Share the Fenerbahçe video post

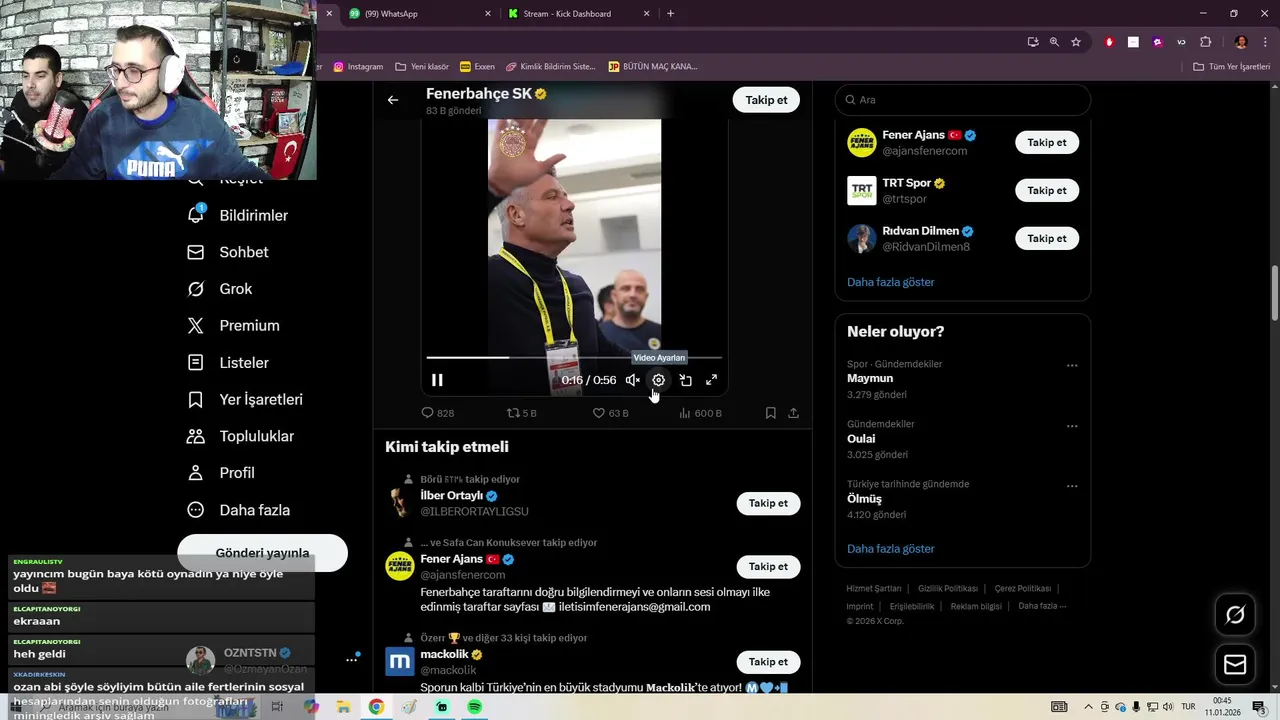tap(793, 413)
